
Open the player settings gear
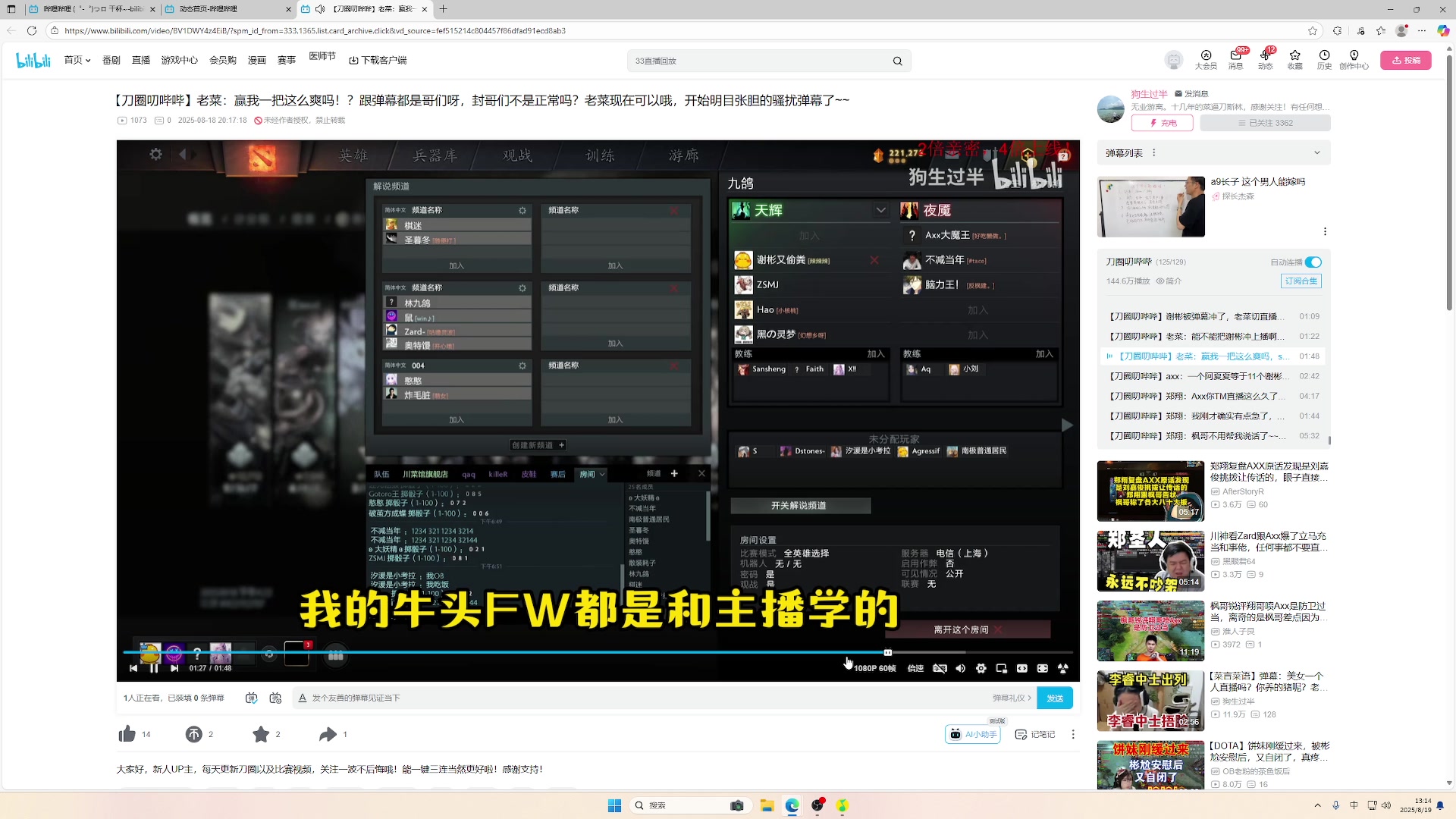[981, 668]
